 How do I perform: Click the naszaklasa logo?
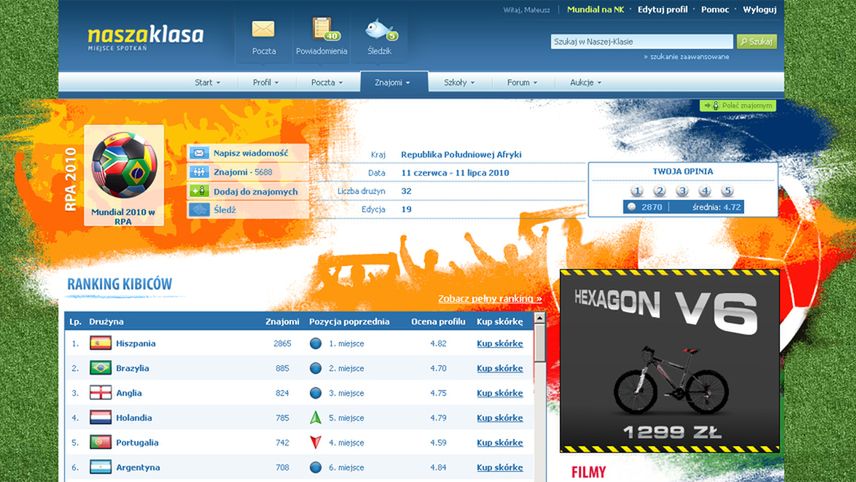146,37
